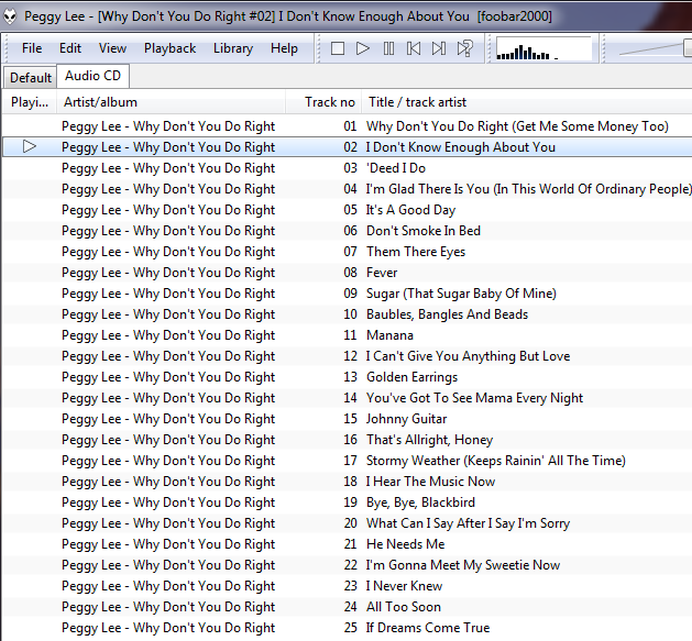The width and height of the screenshot is (692, 641).
Task: Open the Edit menu
Action: (70, 48)
